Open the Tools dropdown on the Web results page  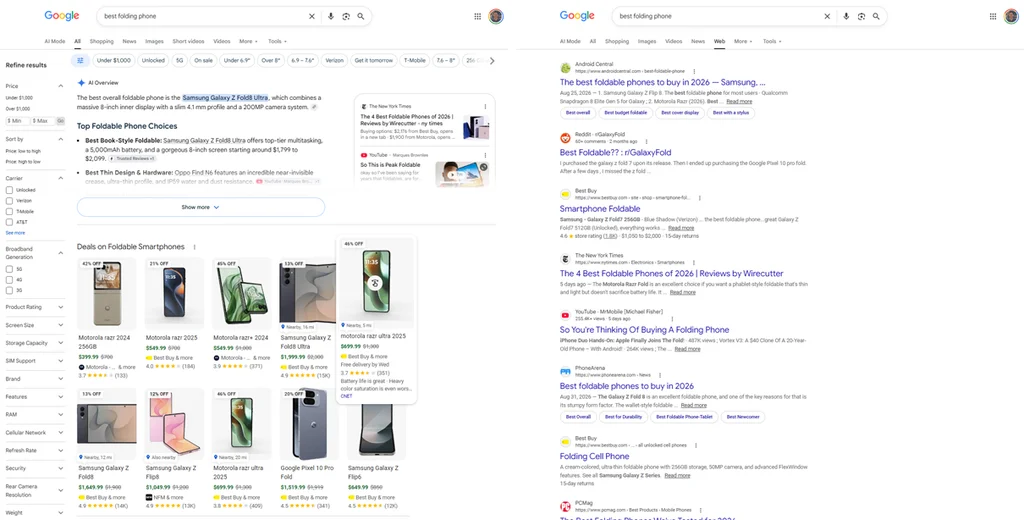tap(772, 41)
